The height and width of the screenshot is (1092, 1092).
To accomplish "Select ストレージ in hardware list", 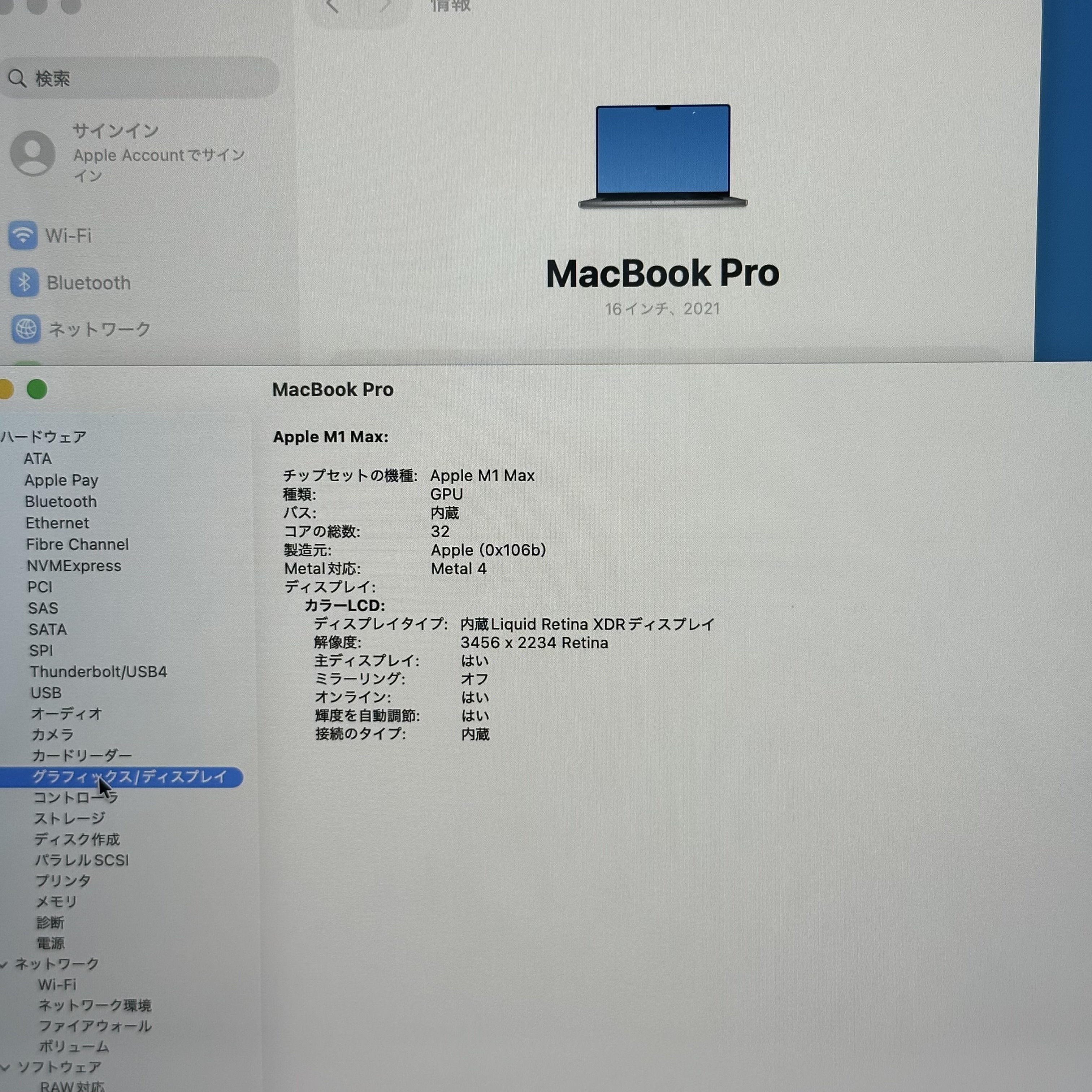I will point(70,818).
